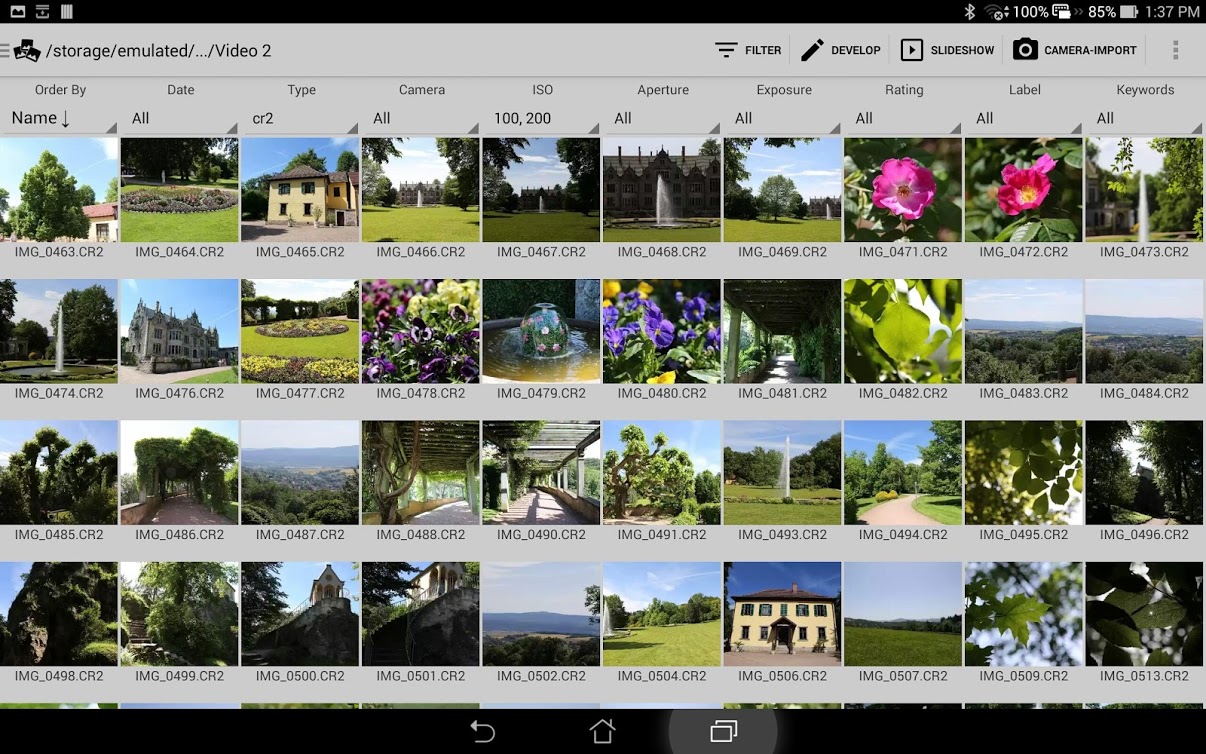This screenshot has height=754, width=1206.
Task: Tap the Filter lines icon
Action: pyautogui.click(x=726, y=50)
